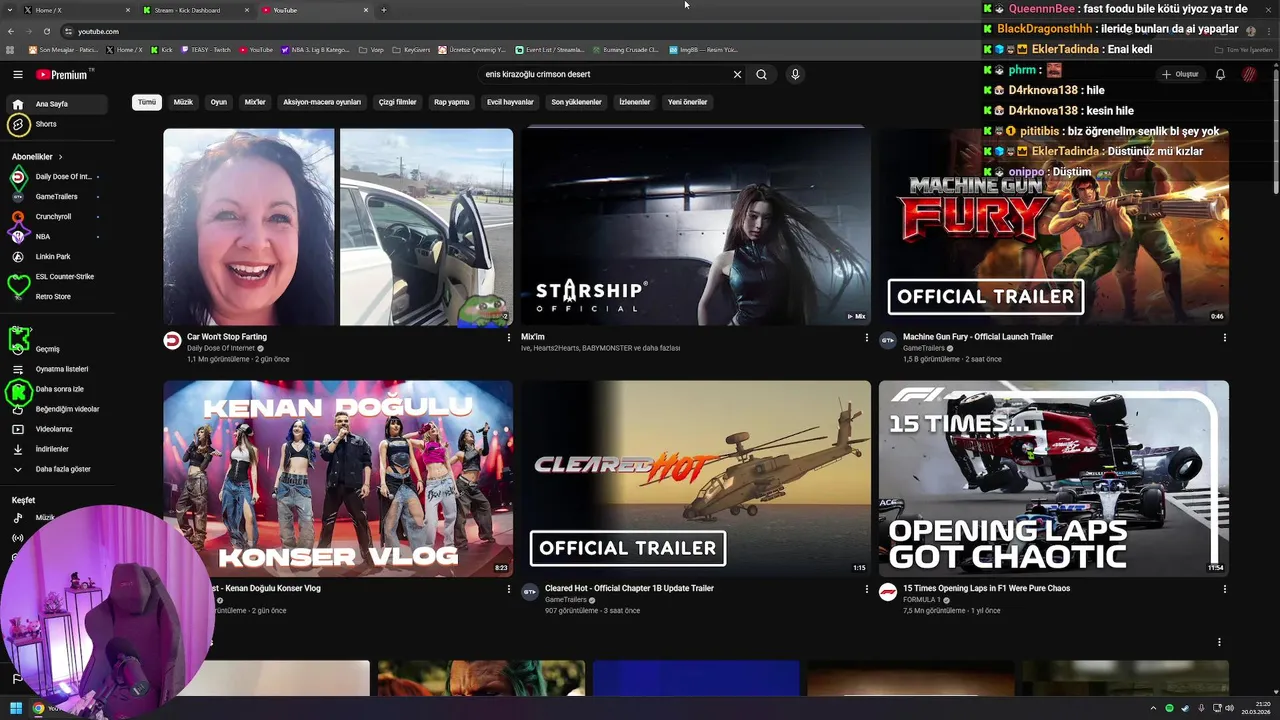Open the Kick bookmark in bookmarks bar
1280x720 pixels.
(x=161, y=49)
